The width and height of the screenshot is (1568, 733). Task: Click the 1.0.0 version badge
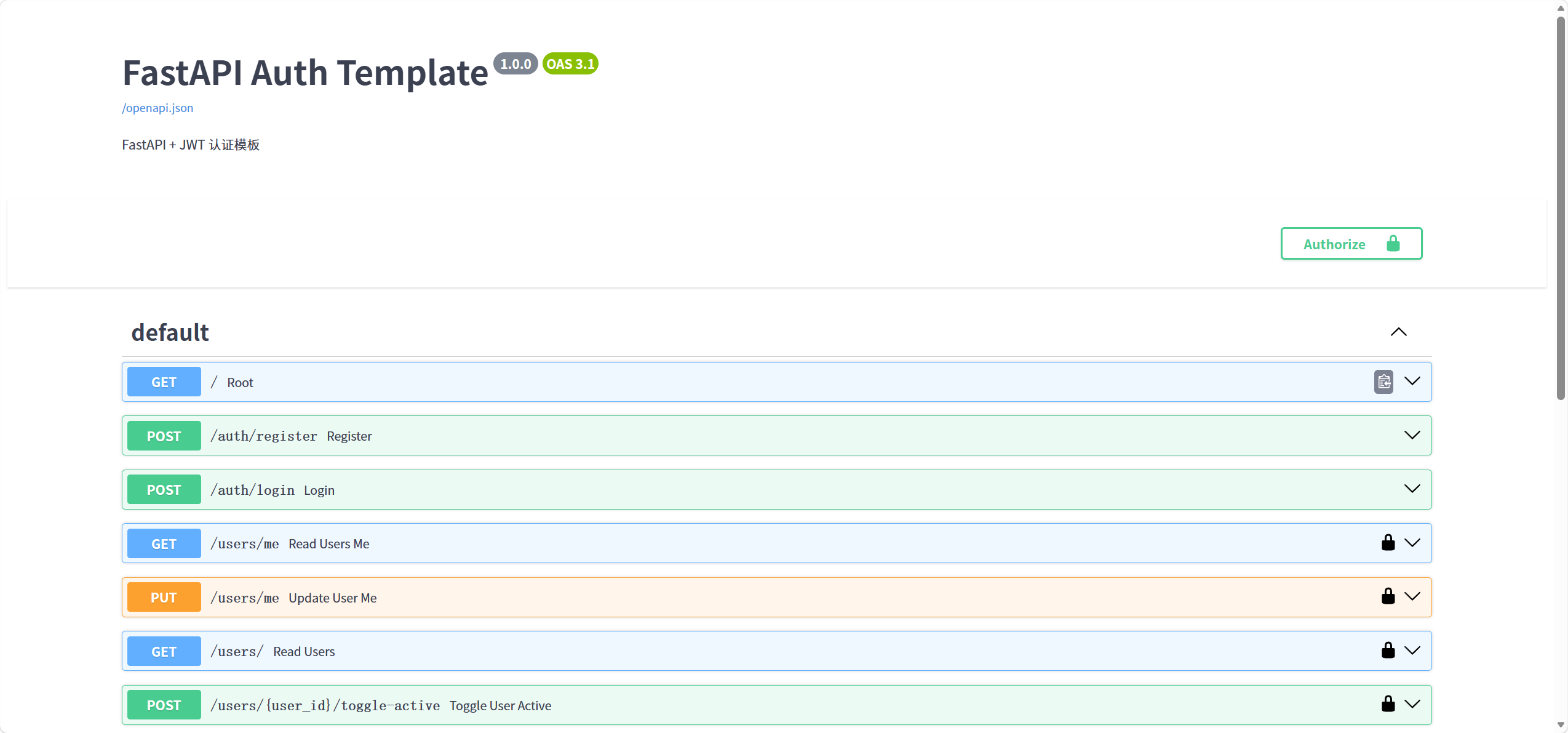click(515, 64)
